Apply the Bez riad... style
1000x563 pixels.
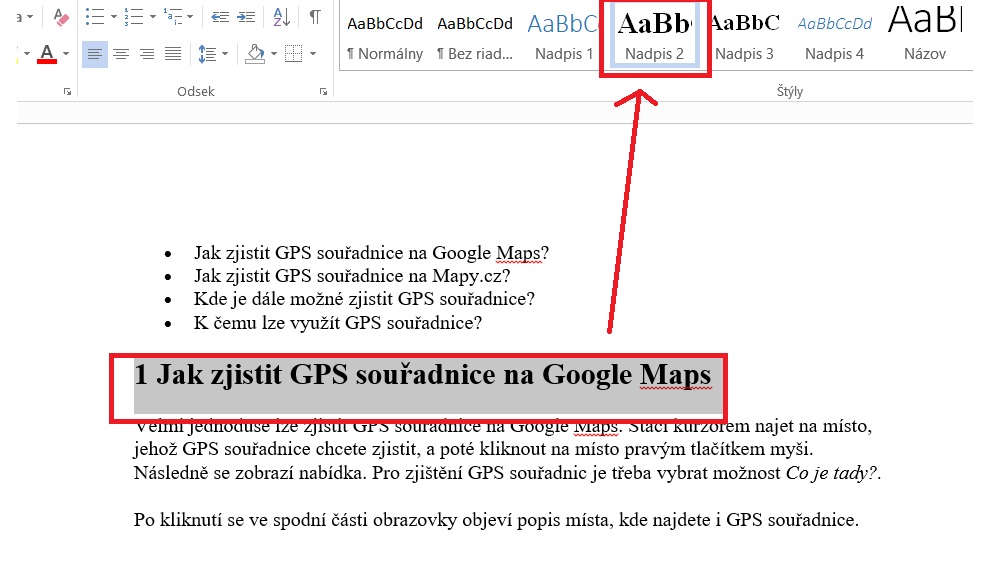click(x=474, y=37)
